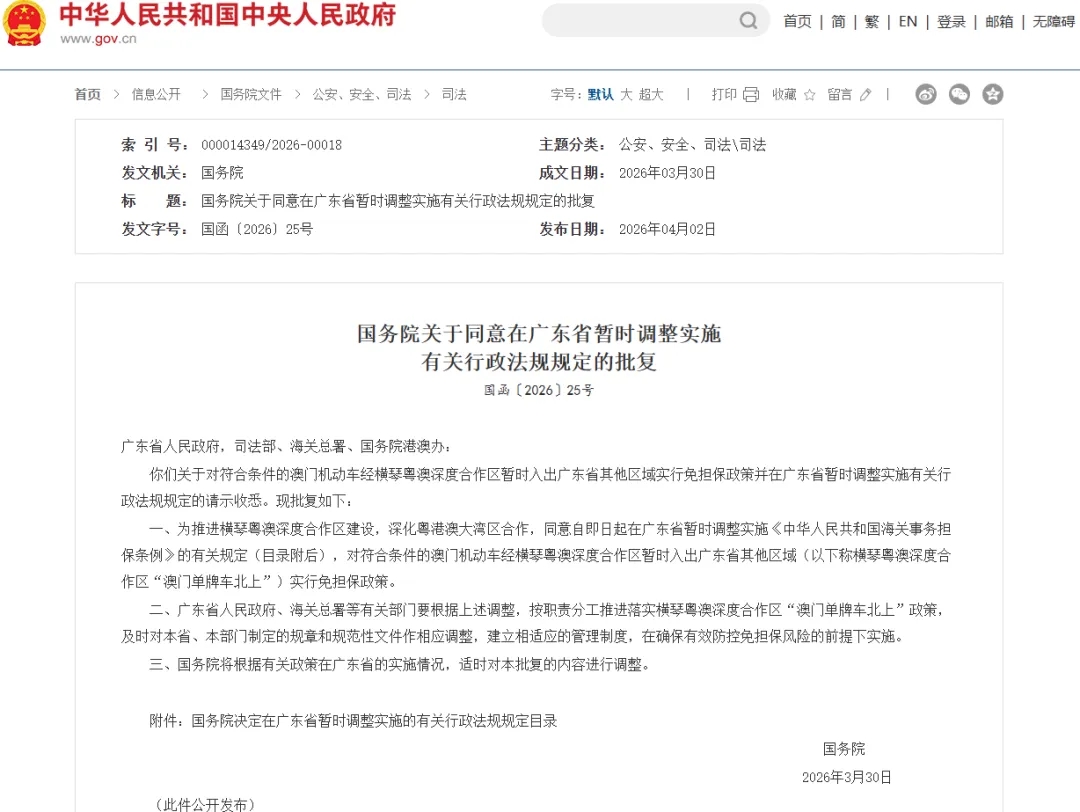Image resolution: width=1080 pixels, height=812 pixels.
Task: Open 公安、安全、司法 breadcrumb category
Action: [362, 94]
